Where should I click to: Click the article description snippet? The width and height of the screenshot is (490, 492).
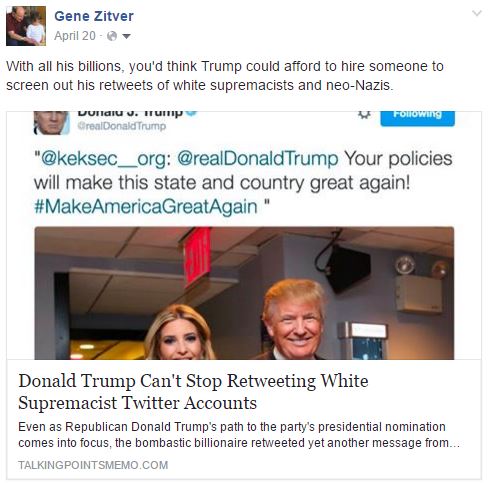(239, 435)
